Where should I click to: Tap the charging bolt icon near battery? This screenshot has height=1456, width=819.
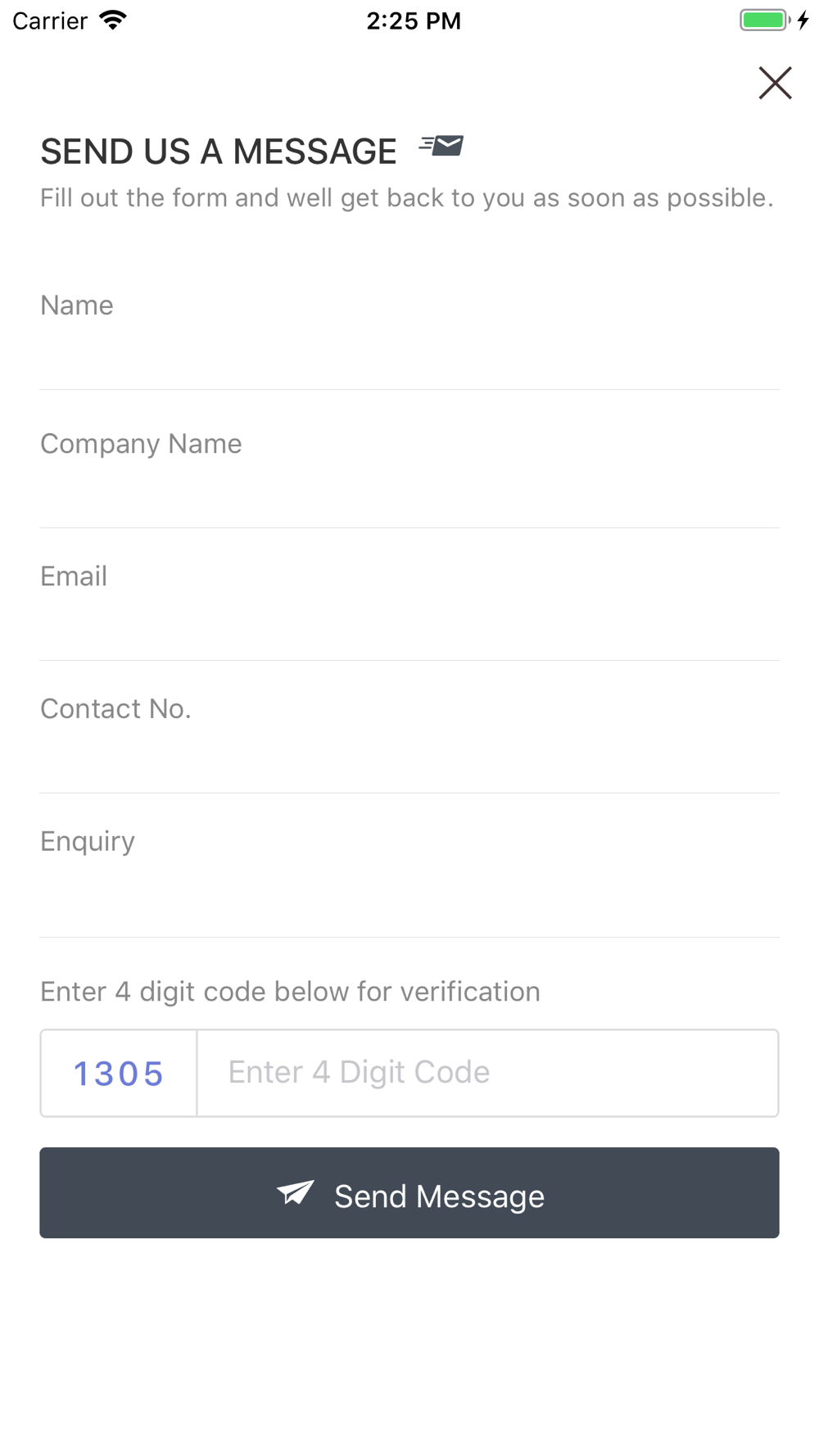click(x=803, y=20)
